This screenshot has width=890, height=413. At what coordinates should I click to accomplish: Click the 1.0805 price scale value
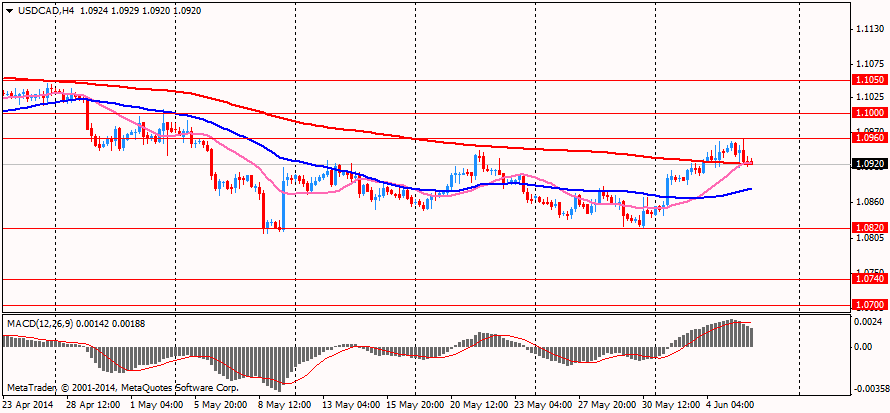tap(871, 238)
